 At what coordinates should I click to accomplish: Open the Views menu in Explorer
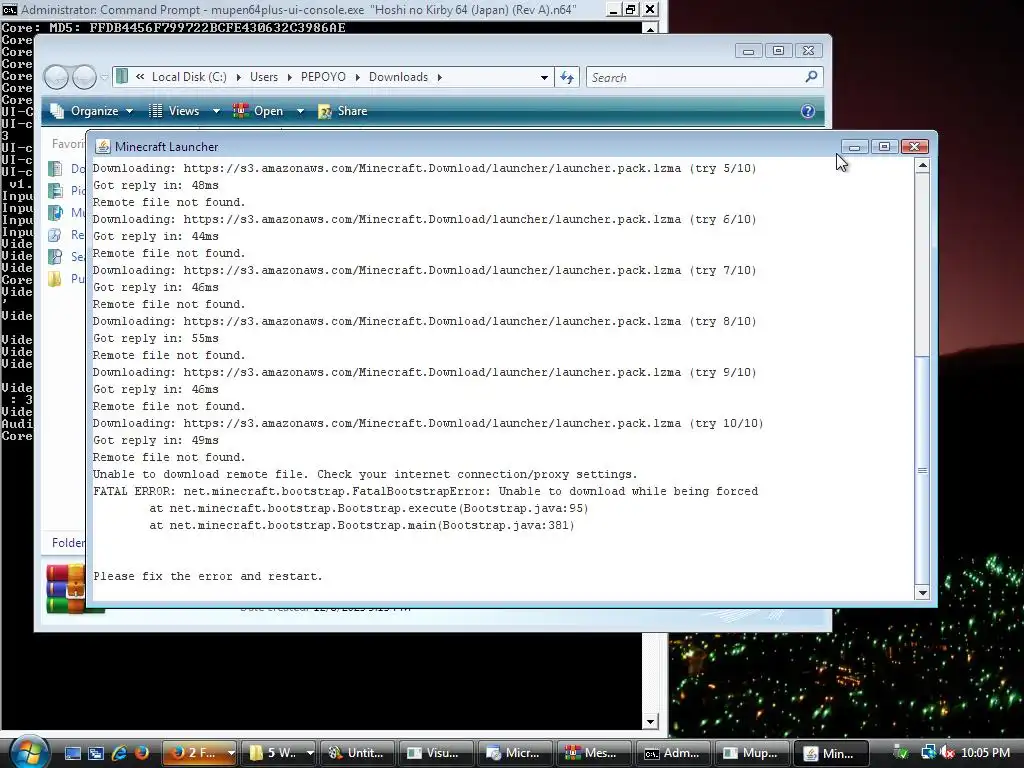(x=174, y=111)
